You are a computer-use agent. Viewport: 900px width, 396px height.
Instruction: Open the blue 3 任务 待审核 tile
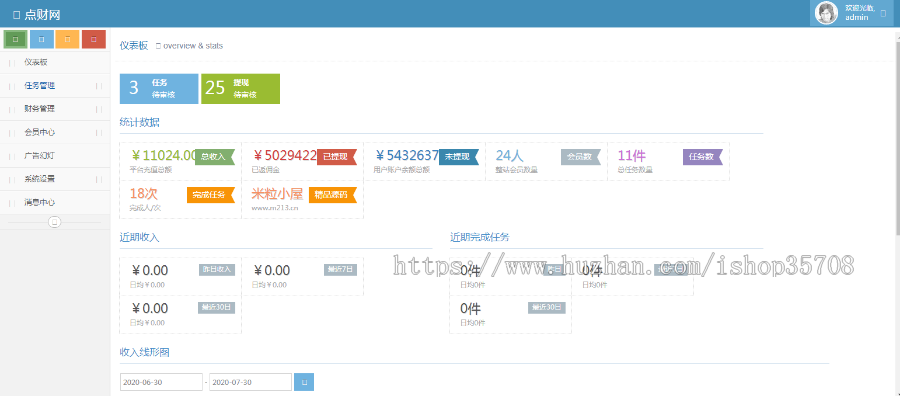pyautogui.click(x=159, y=88)
